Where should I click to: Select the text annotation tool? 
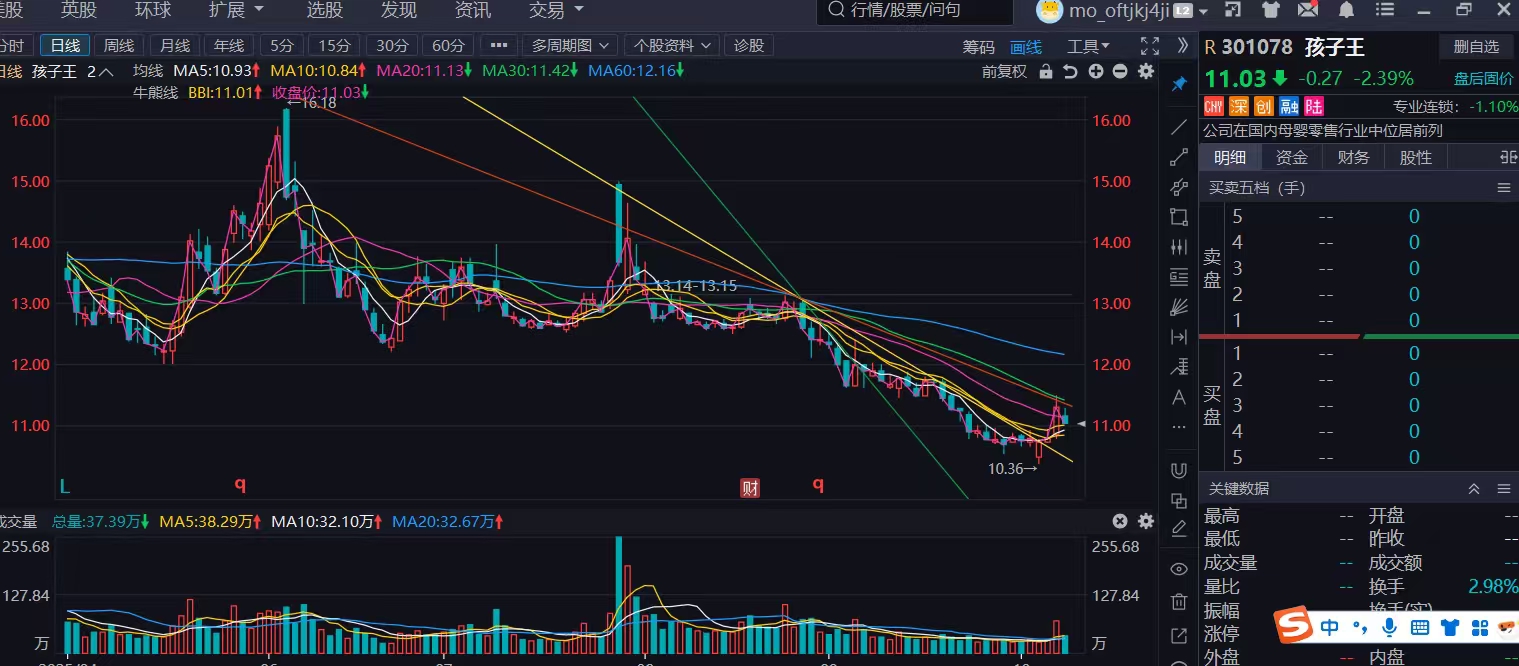(1179, 397)
